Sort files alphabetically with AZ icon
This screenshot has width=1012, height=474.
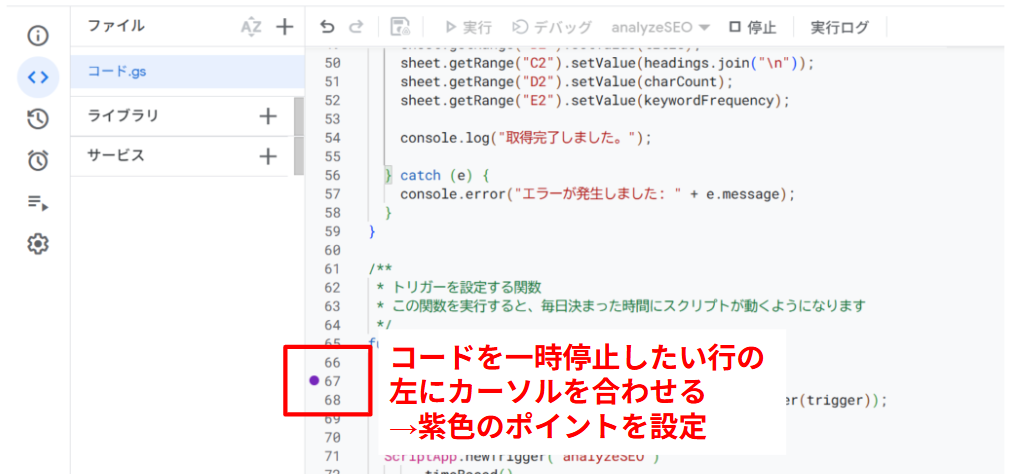pos(250,27)
